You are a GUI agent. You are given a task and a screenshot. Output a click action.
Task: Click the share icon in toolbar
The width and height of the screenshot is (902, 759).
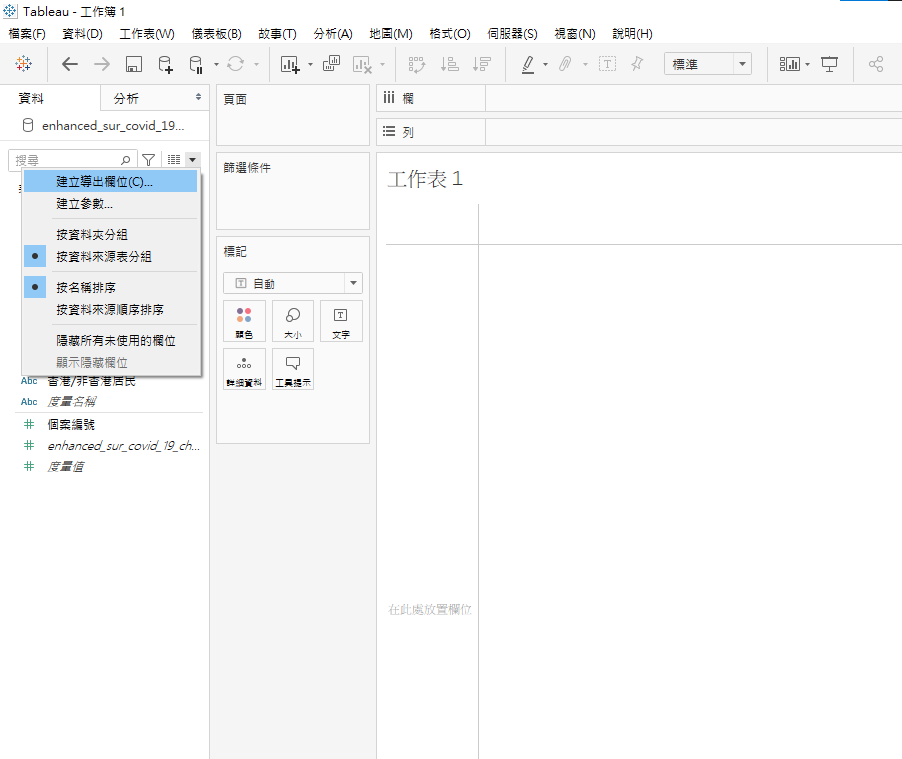(876, 64)
